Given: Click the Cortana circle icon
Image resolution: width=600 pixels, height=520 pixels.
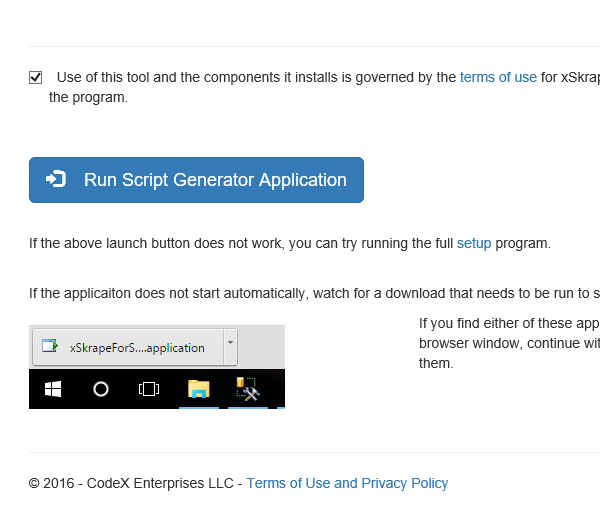Looking at the screenshot, I should [x=101, y=389].
